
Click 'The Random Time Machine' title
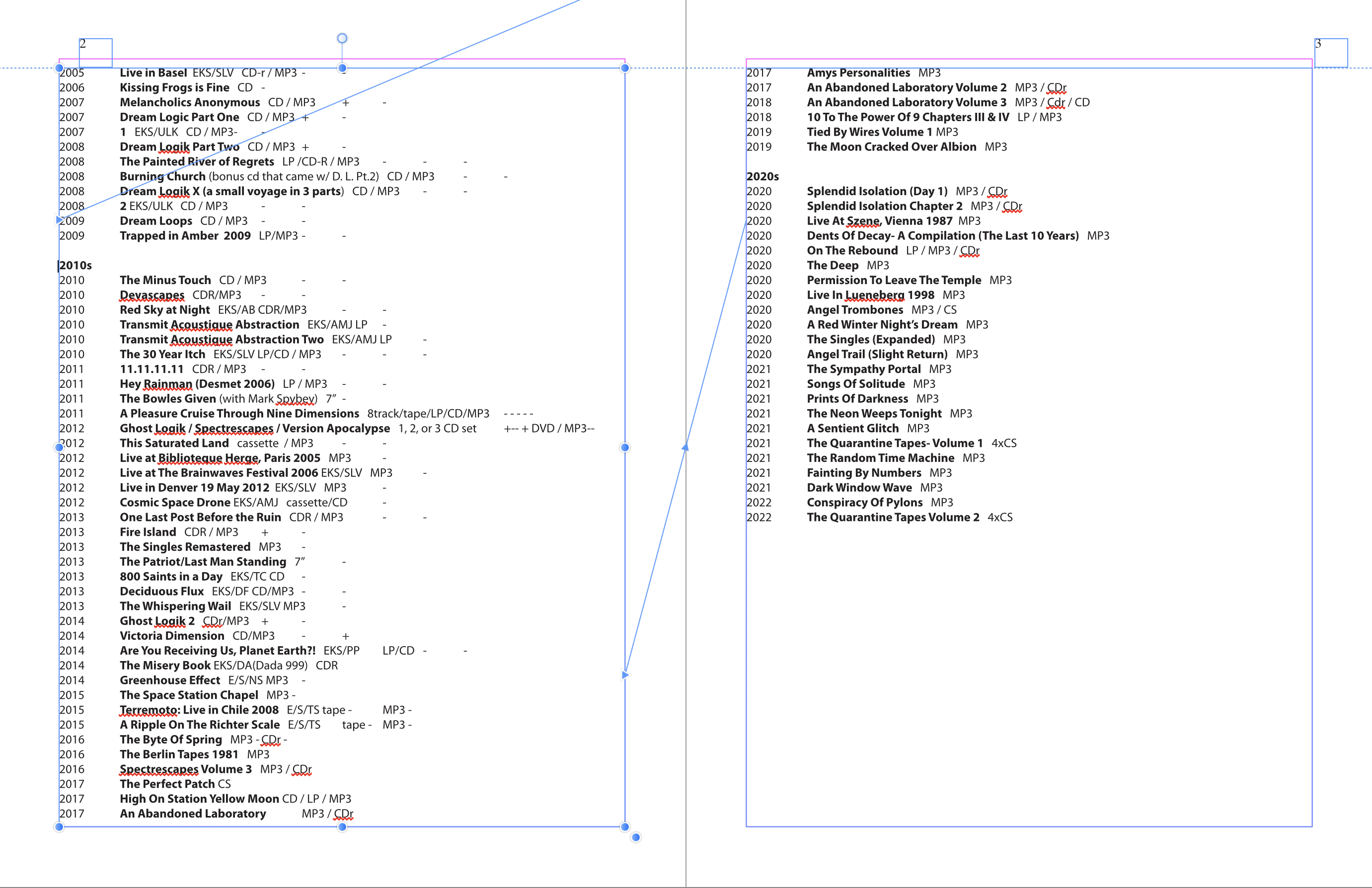coord(880,458)
